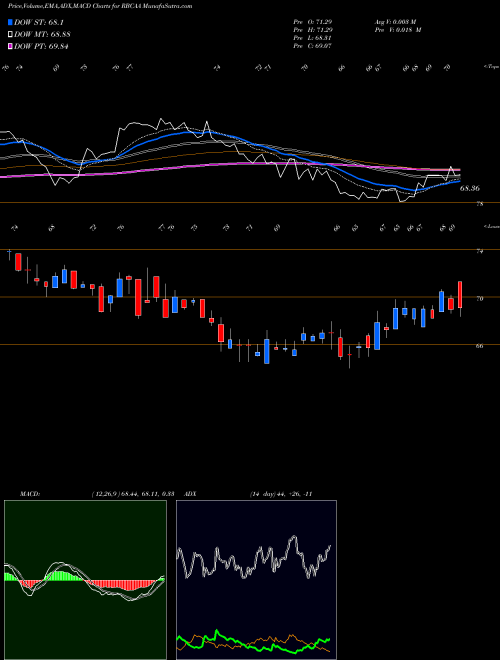This screenshot has height=660, width=500.
Task: Click the 70 price axis label
Action: point(480,299)
